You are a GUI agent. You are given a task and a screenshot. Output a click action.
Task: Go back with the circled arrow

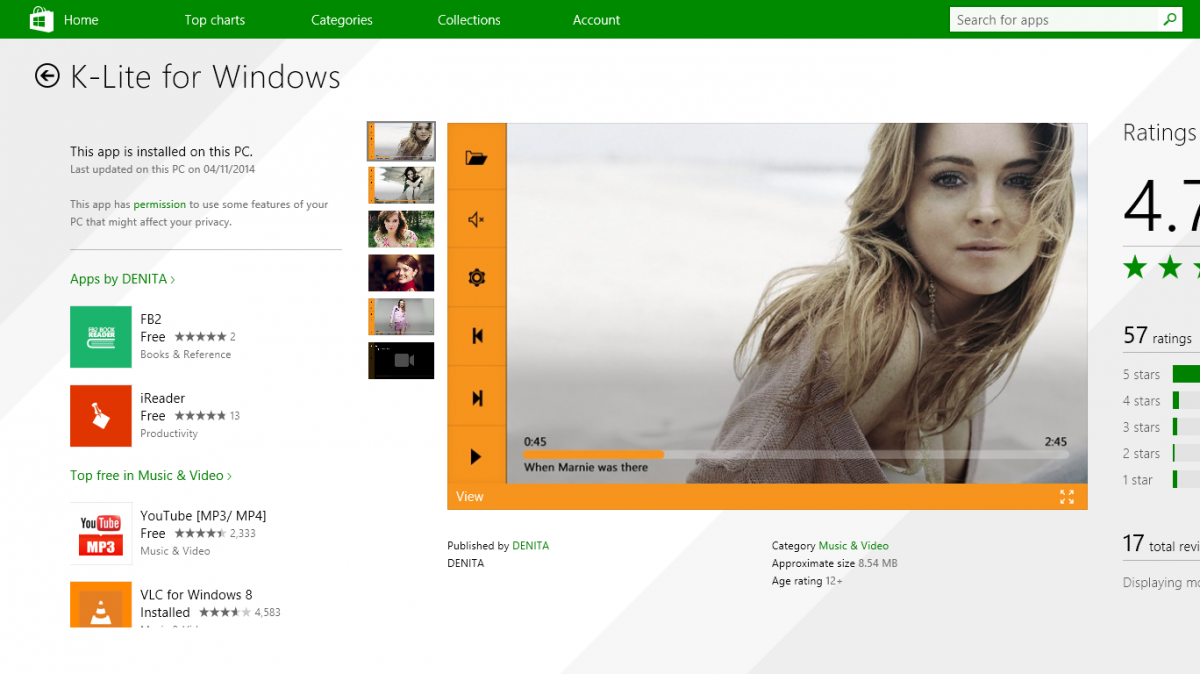point(47,76)
